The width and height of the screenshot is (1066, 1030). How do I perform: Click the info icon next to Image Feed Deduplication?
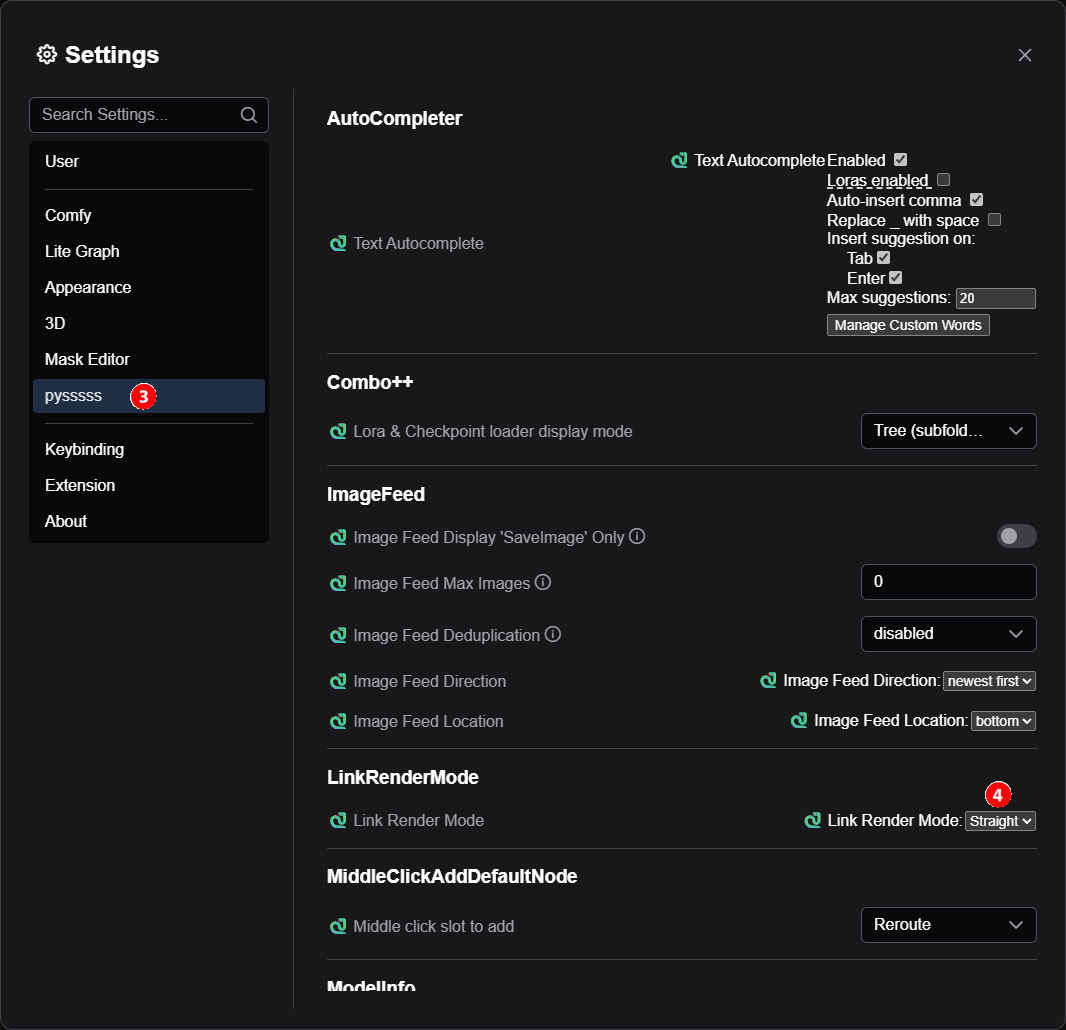click(553, 634)
